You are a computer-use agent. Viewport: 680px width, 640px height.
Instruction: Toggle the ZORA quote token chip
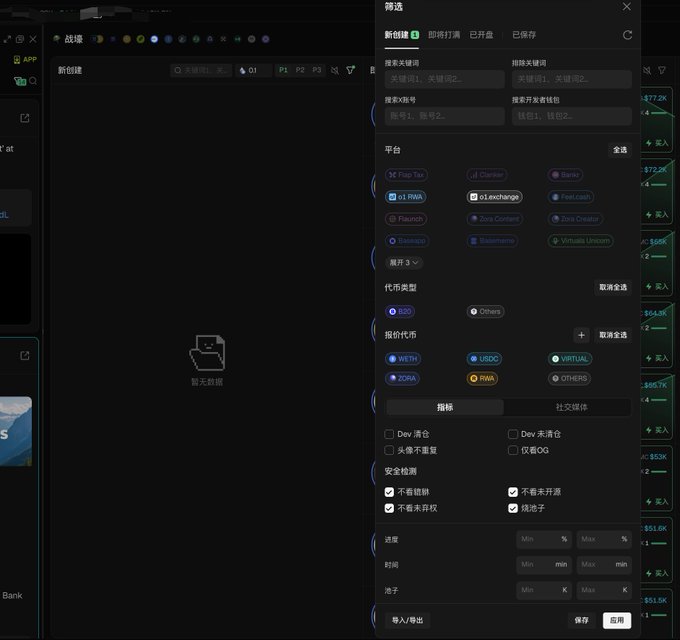[x=402, y=378]
